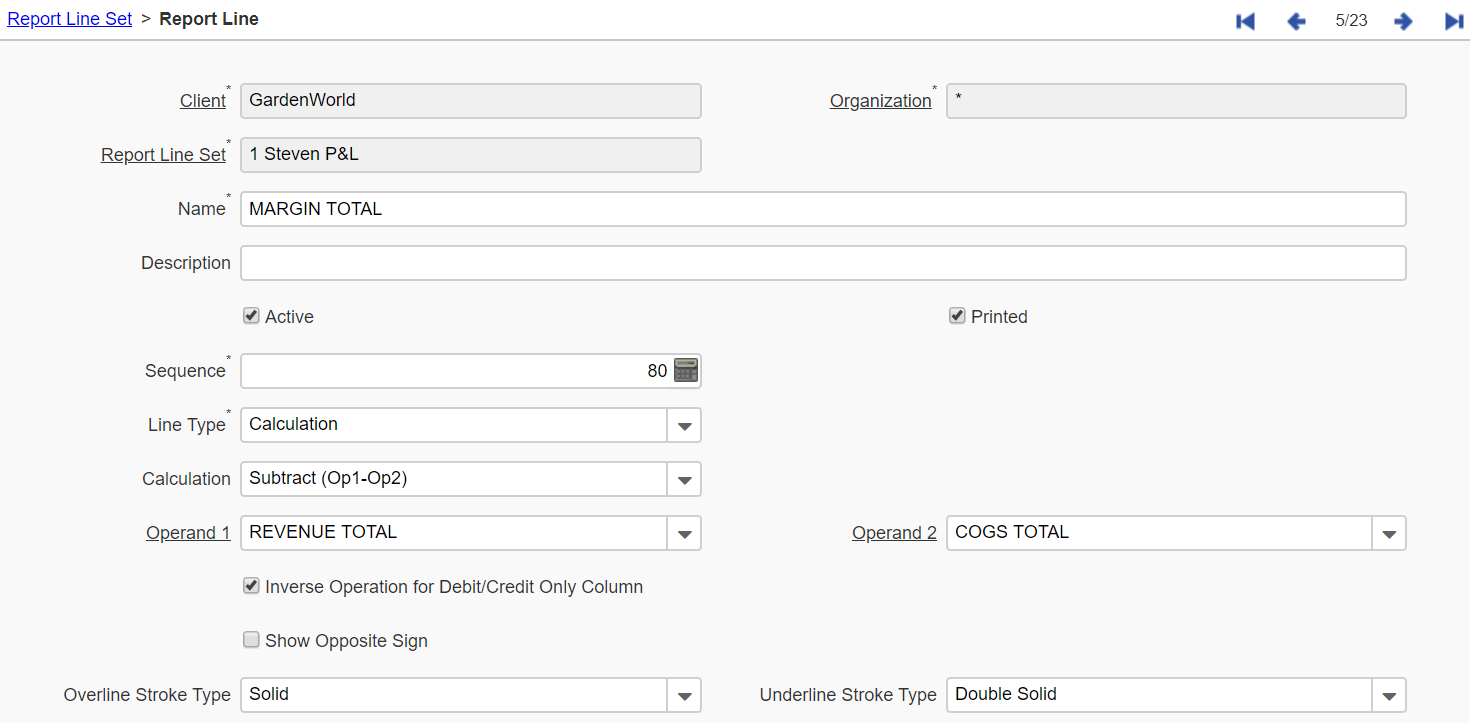Go to the next record
1470x726 pixels.
point(1403,20)
